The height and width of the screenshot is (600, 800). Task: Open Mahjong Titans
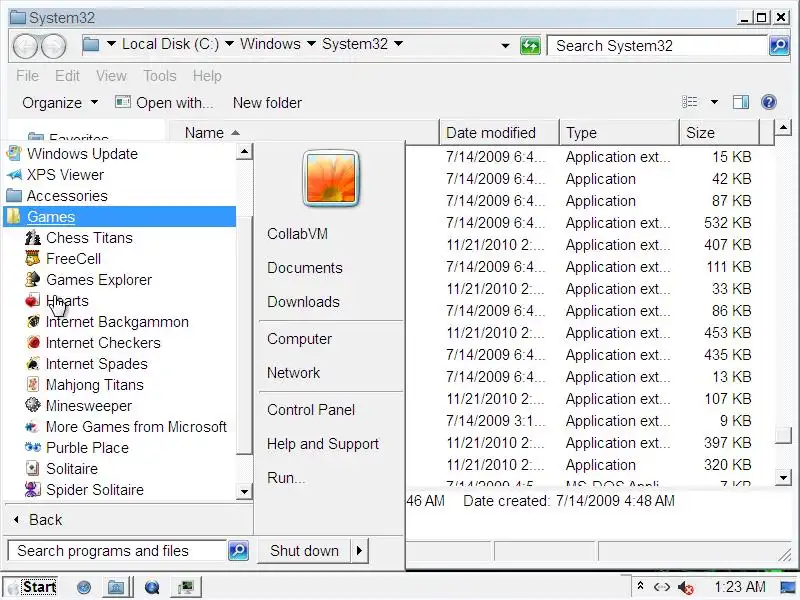[x=85, y=385]
